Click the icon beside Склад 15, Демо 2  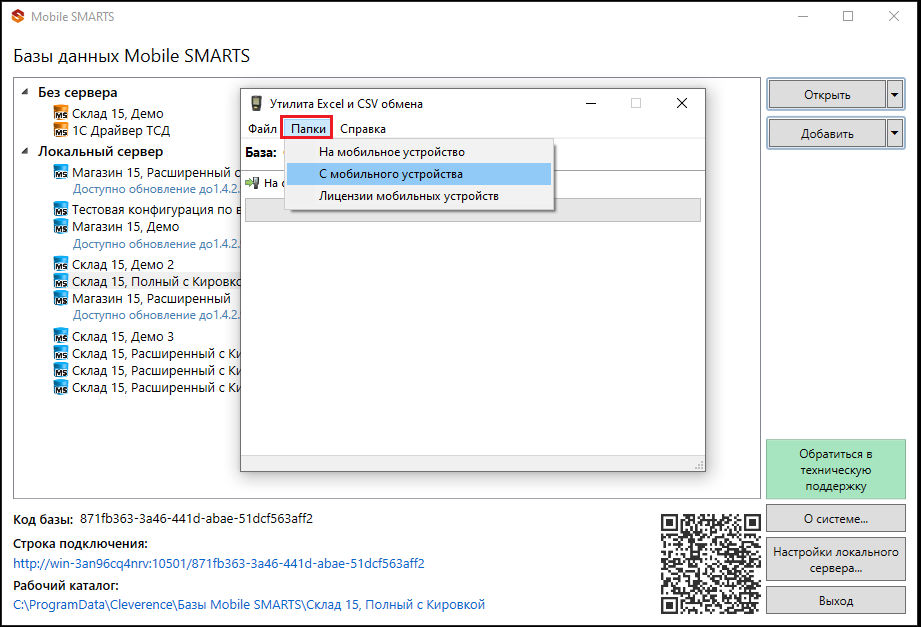tap(60, 264)
